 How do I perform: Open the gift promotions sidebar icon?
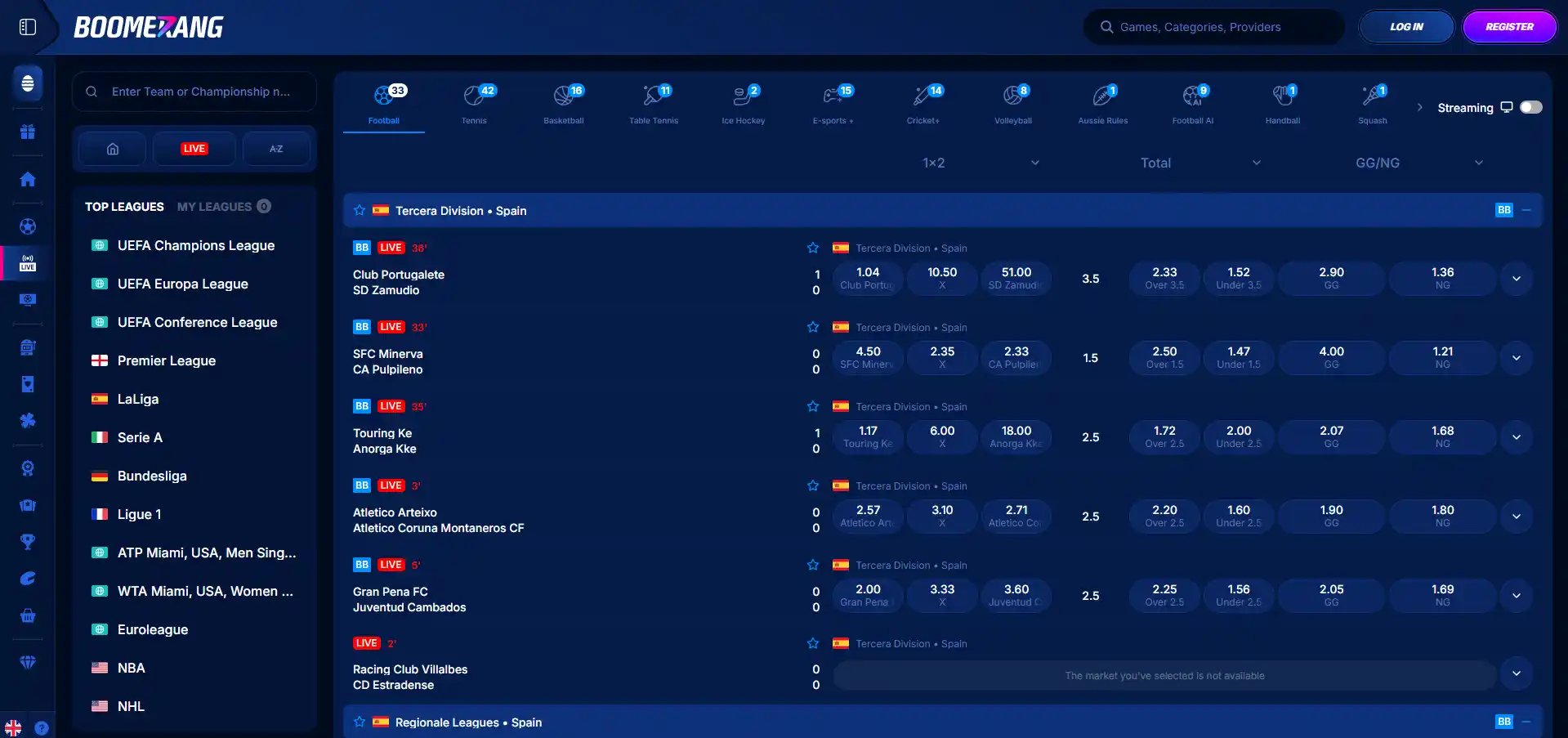28,132
